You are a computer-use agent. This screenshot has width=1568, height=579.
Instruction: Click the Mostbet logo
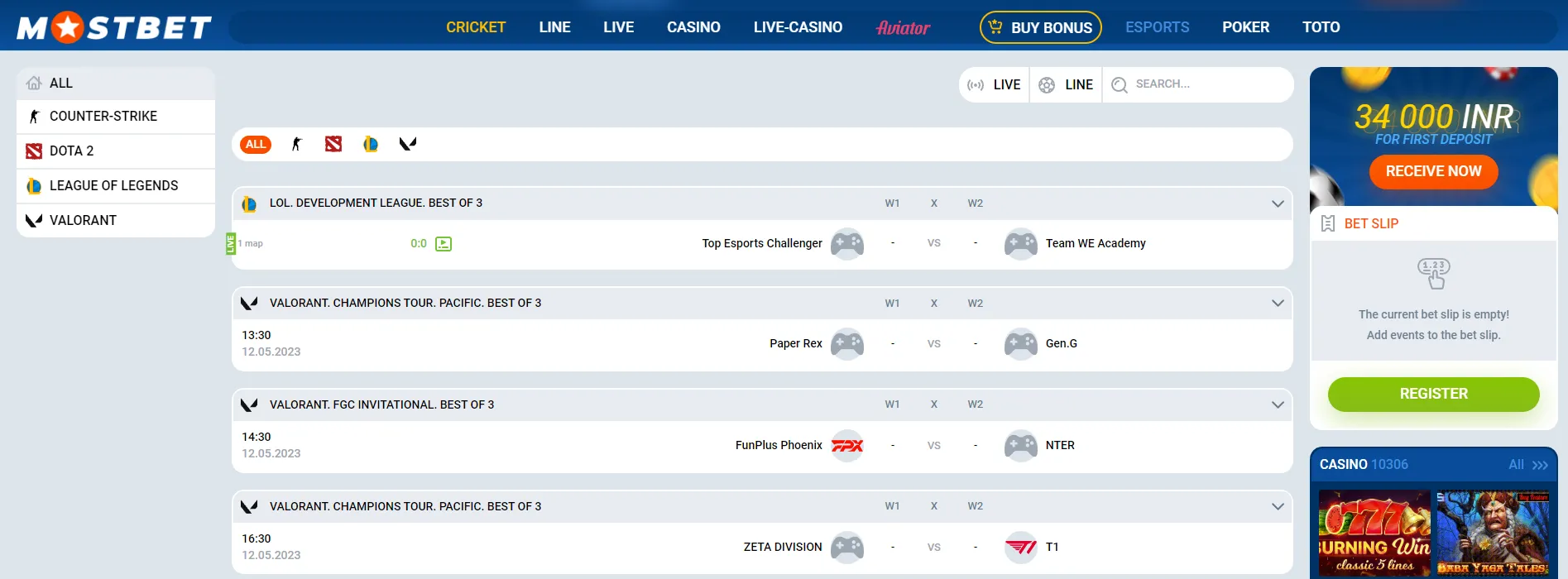(114, 27)
